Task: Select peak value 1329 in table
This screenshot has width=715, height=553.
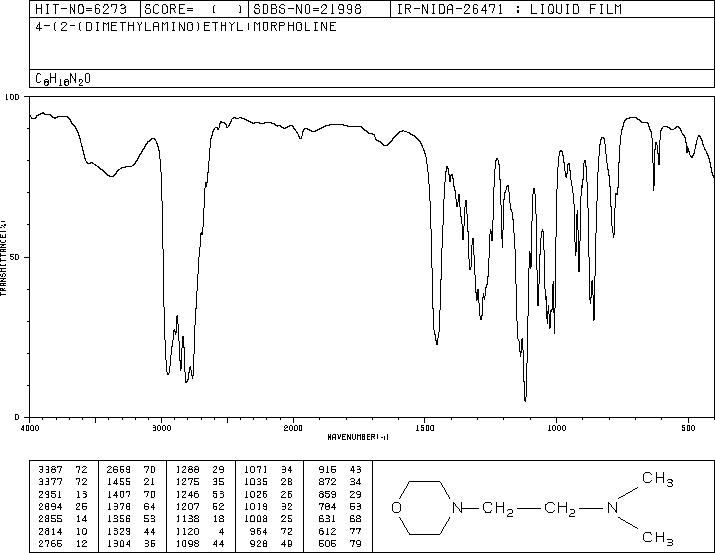Action: click(119, 532)
